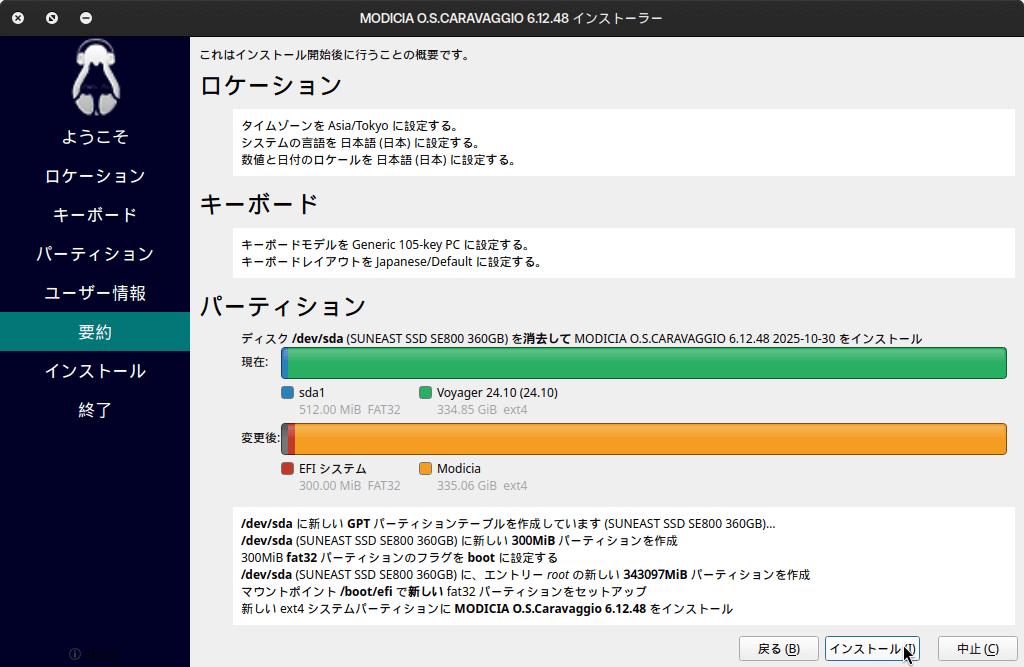
Task: Minimize the installer window
Action: click(x=86, y=18)
